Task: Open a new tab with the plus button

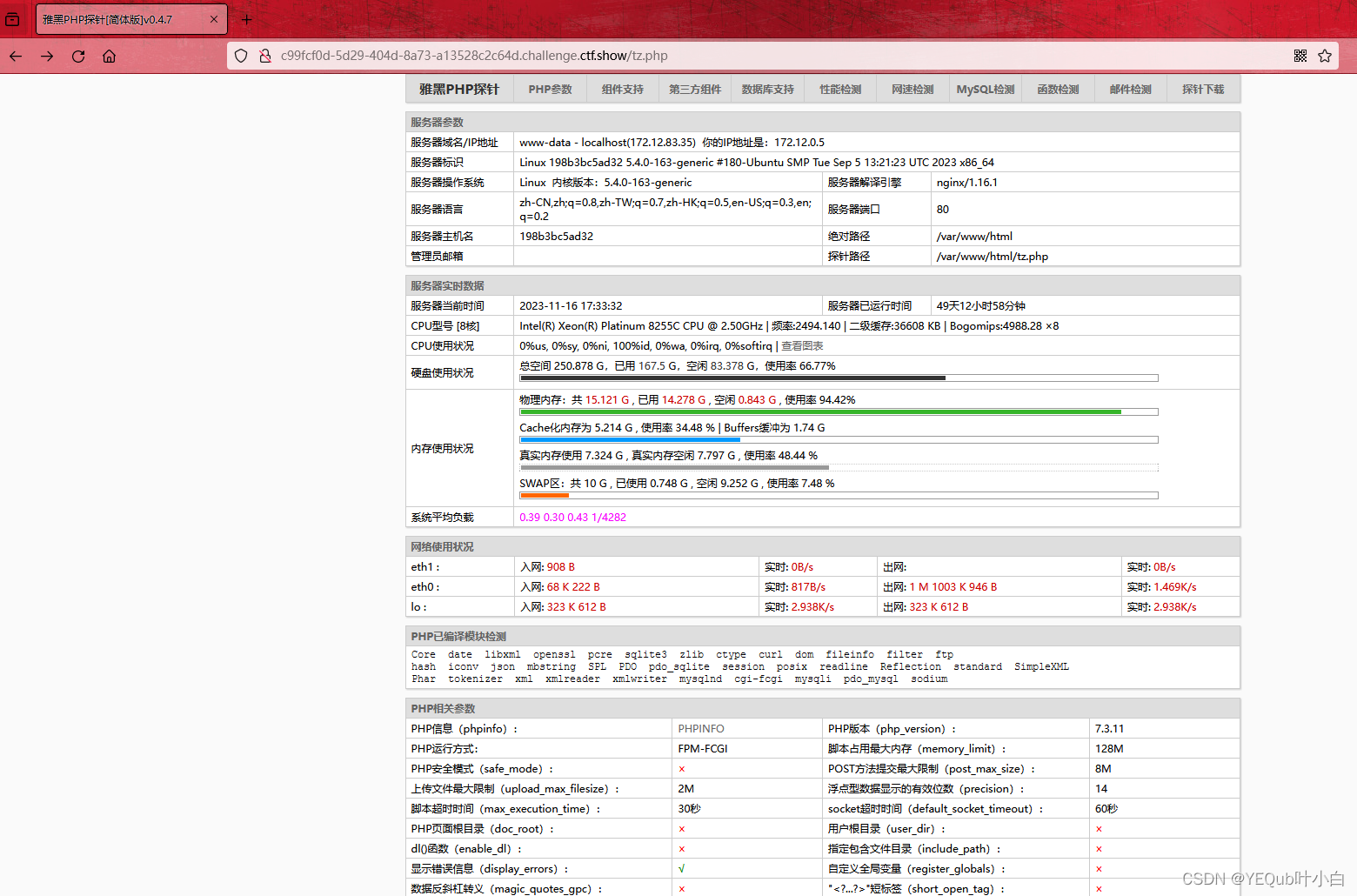Action: (246, 19)
